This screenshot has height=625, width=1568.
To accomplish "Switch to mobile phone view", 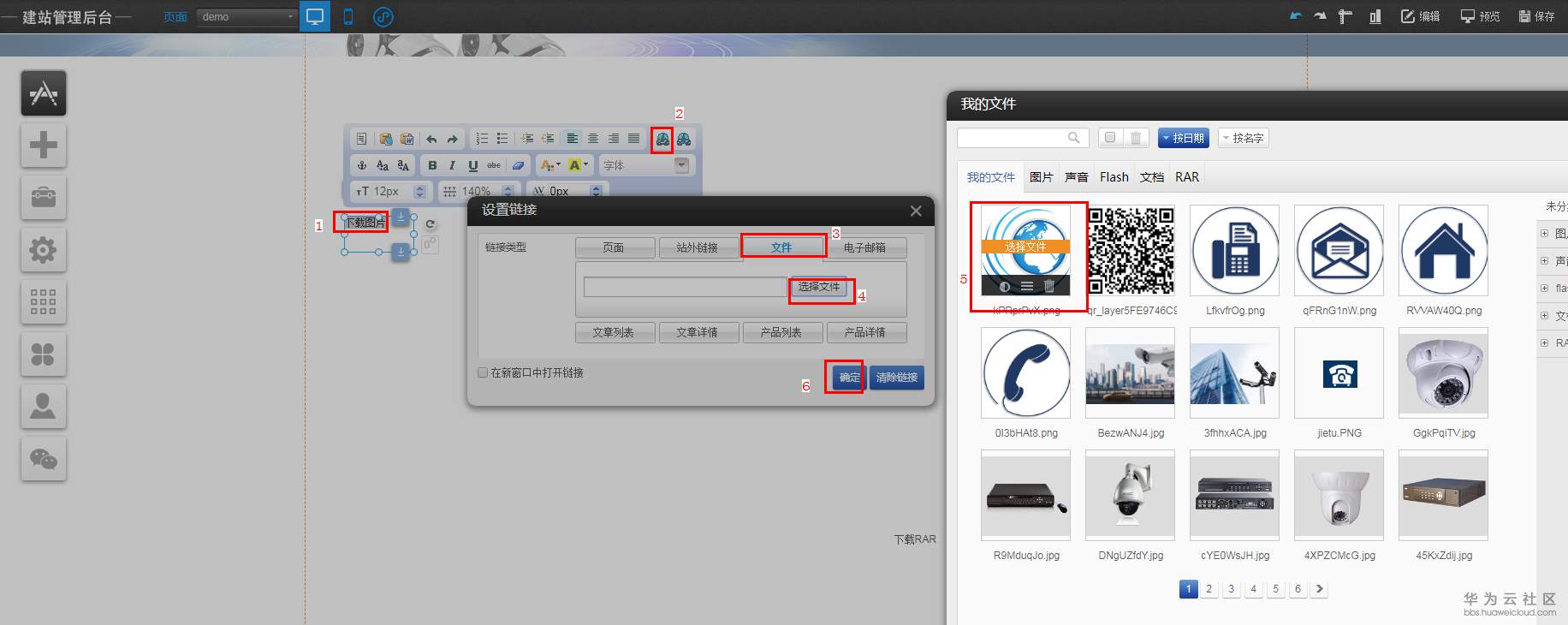I will [x=348, y=16].
